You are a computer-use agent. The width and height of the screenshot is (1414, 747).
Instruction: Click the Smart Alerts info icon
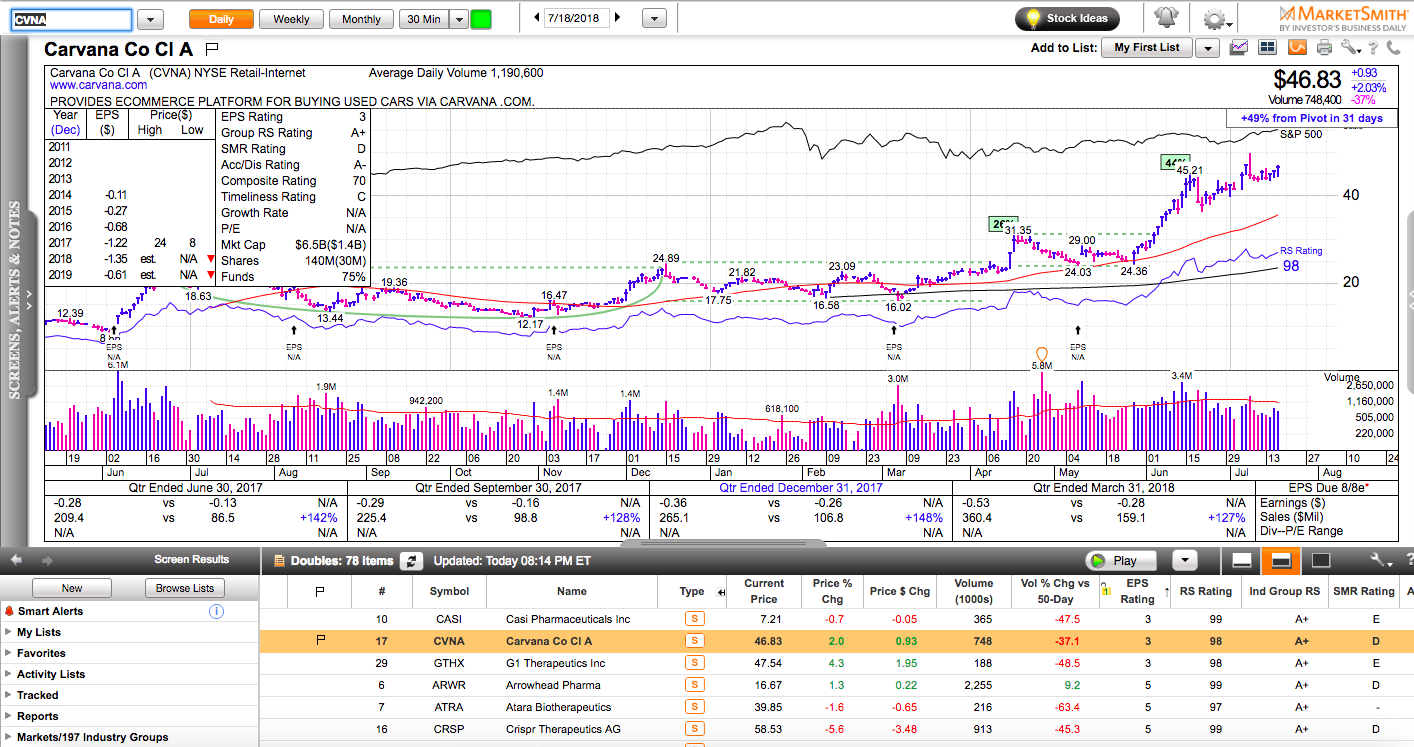point(217,611)
